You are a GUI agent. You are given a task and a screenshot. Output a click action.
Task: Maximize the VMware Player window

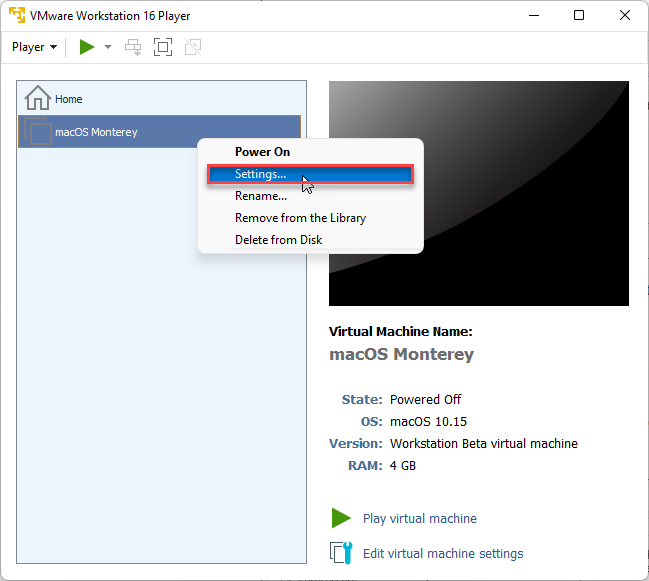click(579, 15)
